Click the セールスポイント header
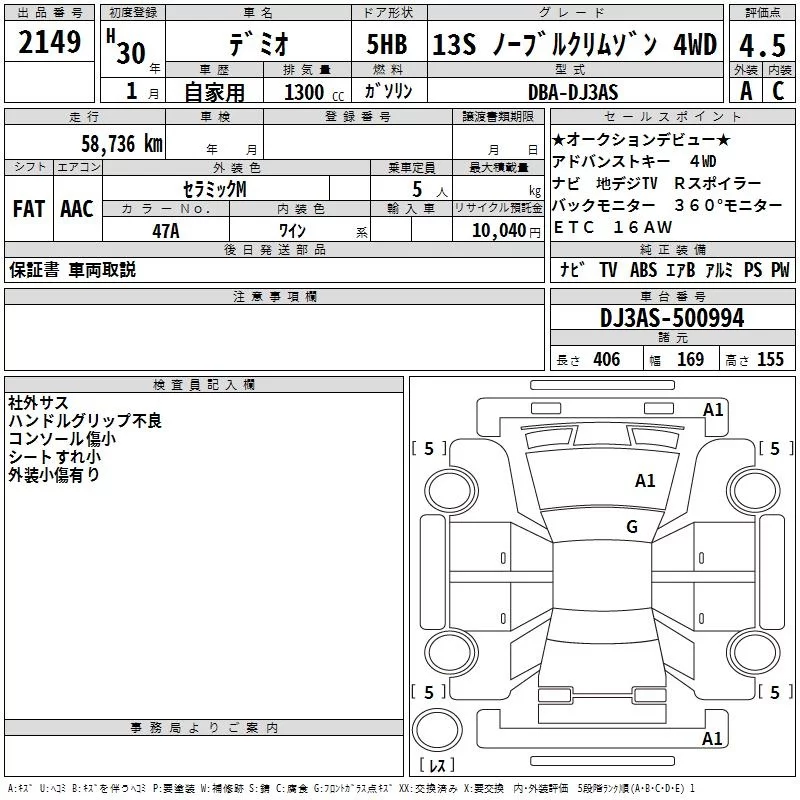Screen dimensions: 800x800 click(672, 116)
